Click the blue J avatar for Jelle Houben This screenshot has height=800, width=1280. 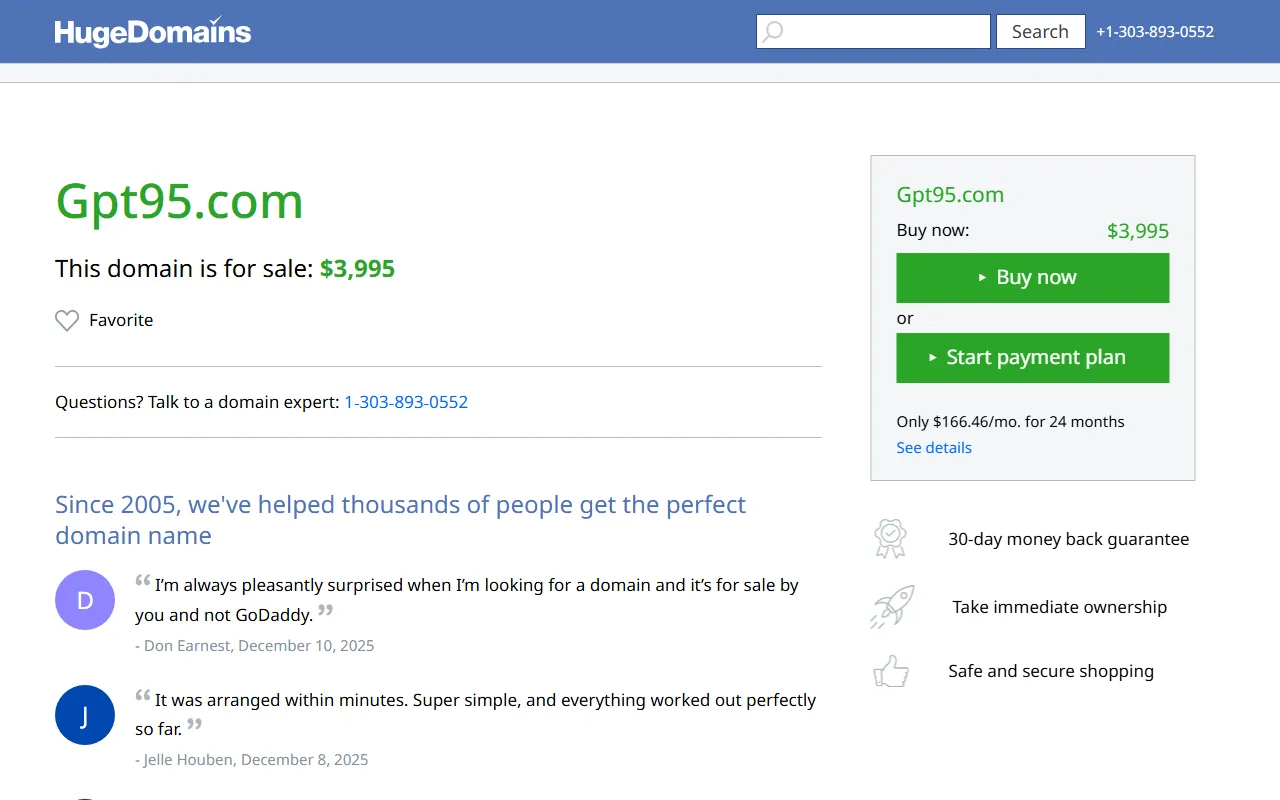click(x=85, y=715)
